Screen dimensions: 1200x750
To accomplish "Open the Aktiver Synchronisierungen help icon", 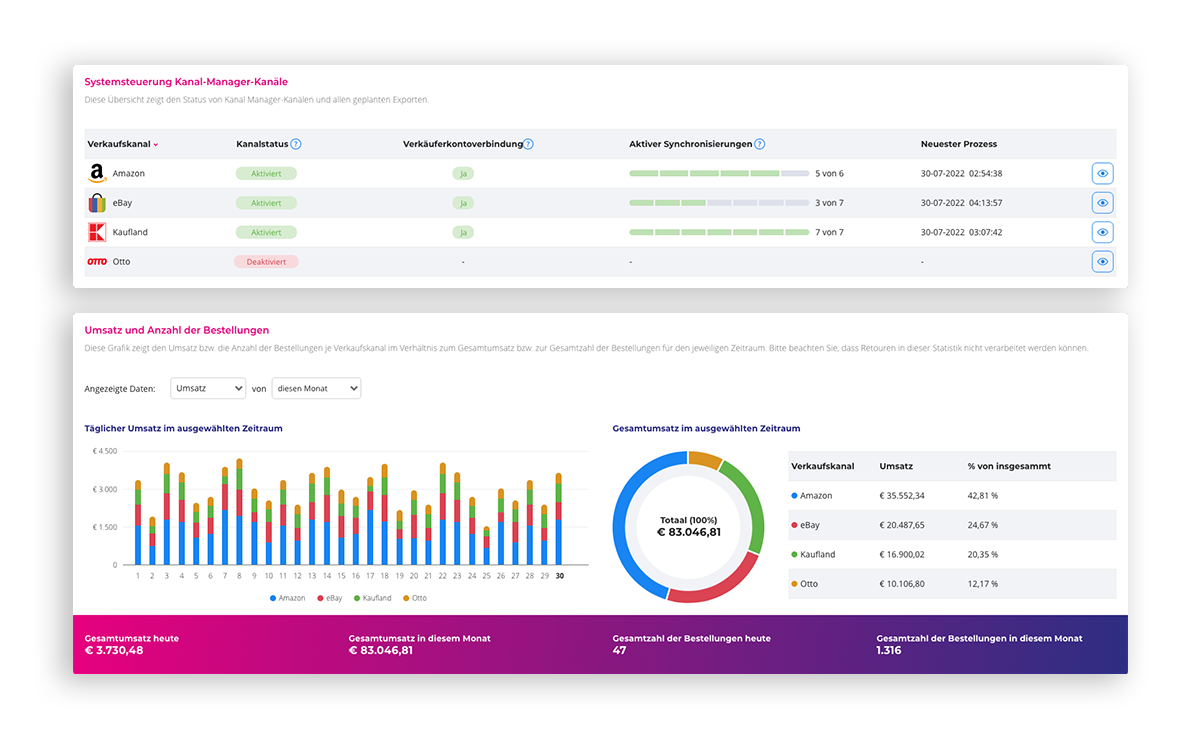I will coord(759,144).
